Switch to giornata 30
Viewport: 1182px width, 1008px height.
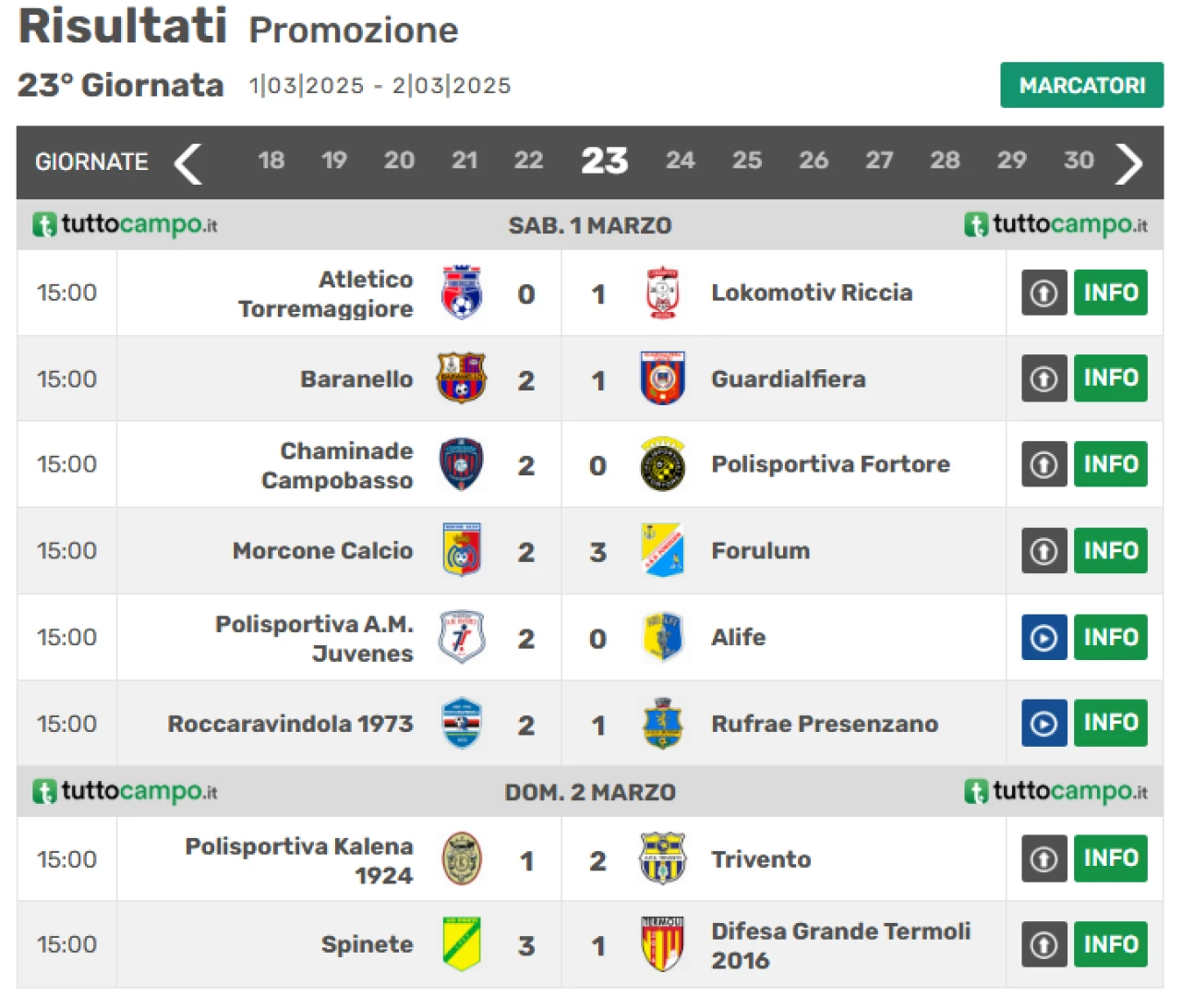[x=1079, y=161]
